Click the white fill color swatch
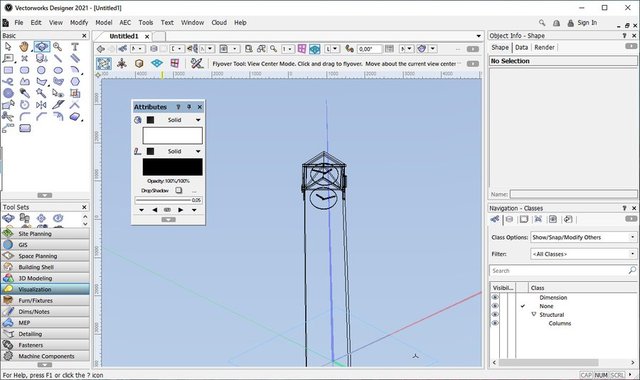 pos(172,136)
